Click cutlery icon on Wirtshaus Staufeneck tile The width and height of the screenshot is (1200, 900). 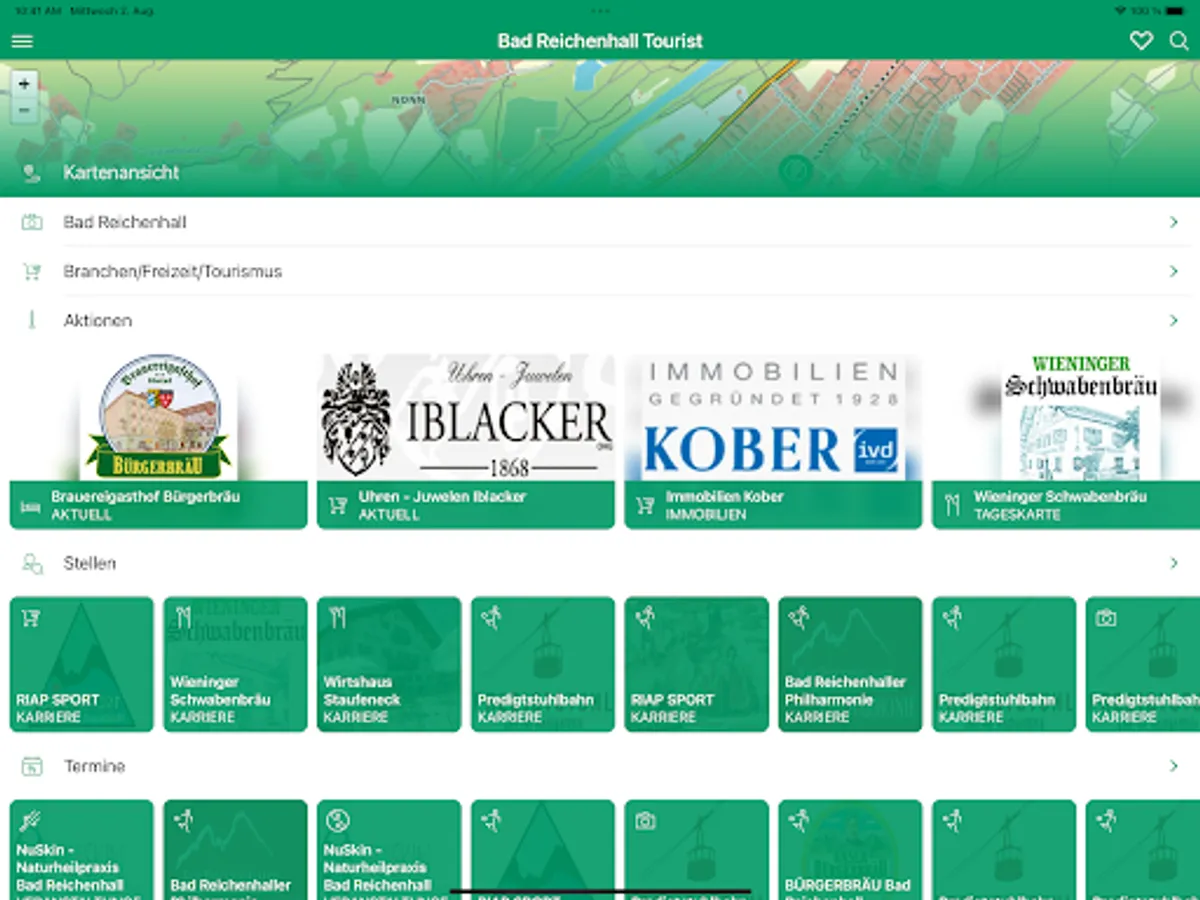click(x=337, y=617)
